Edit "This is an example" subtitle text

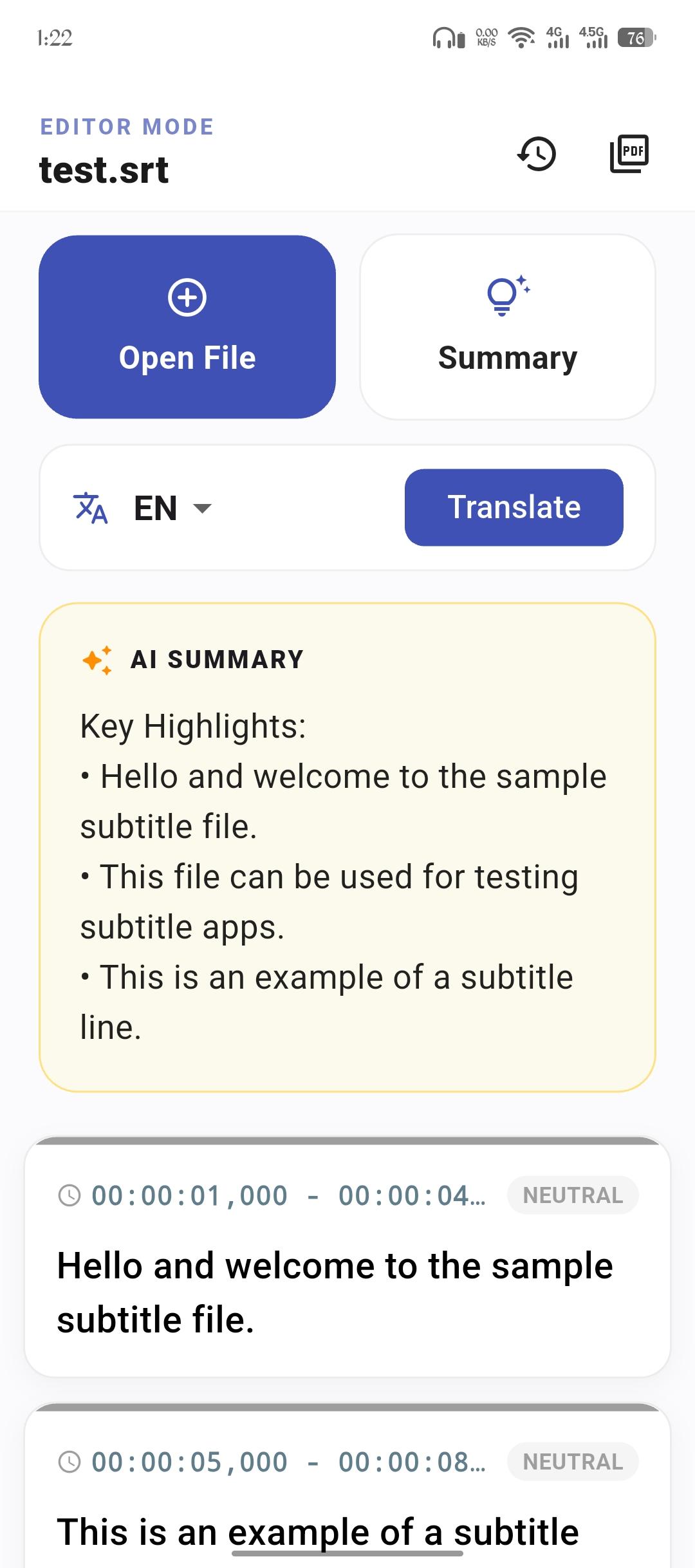(318, 1531)
